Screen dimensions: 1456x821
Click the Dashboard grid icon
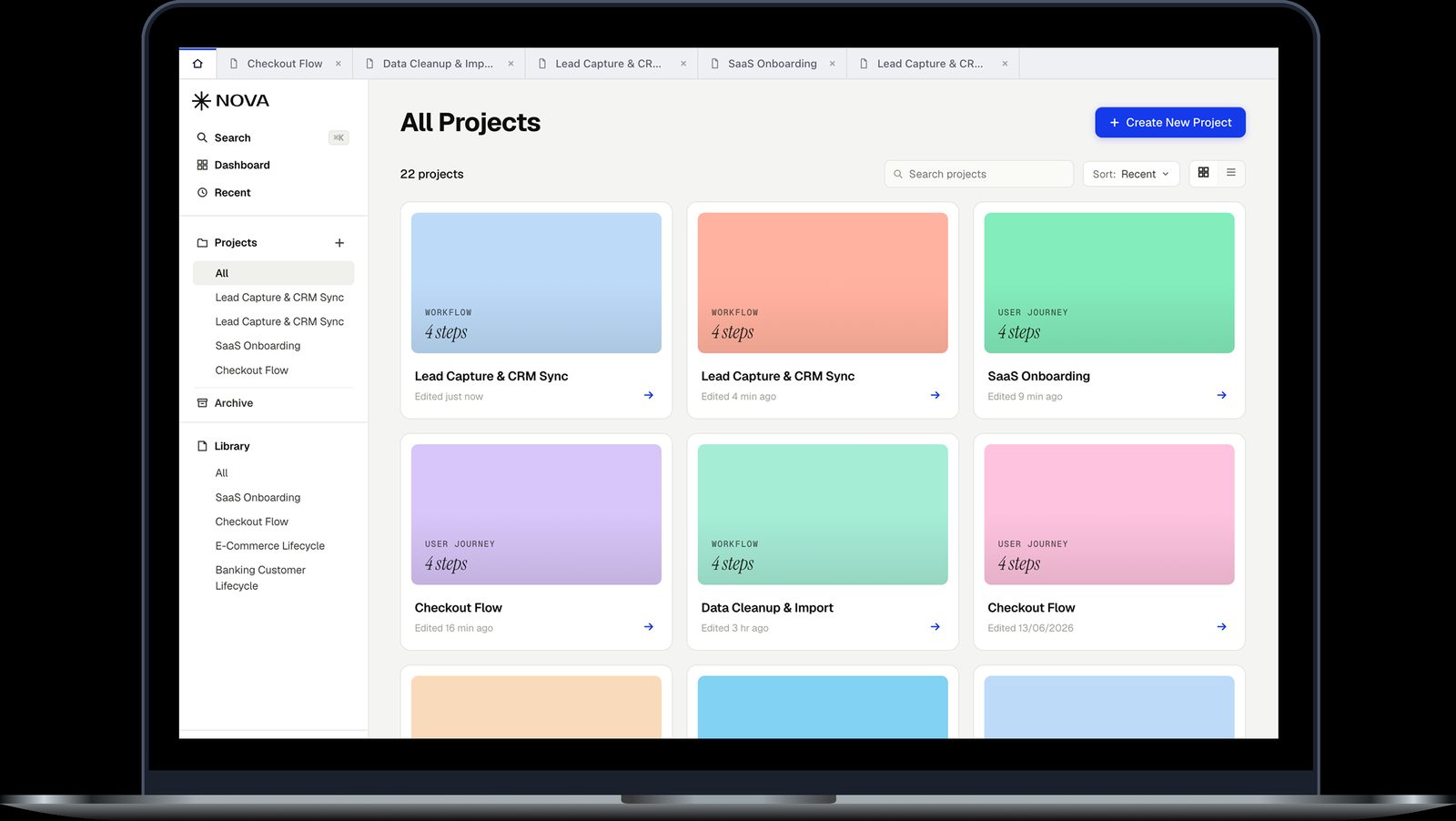click(202, 165)
